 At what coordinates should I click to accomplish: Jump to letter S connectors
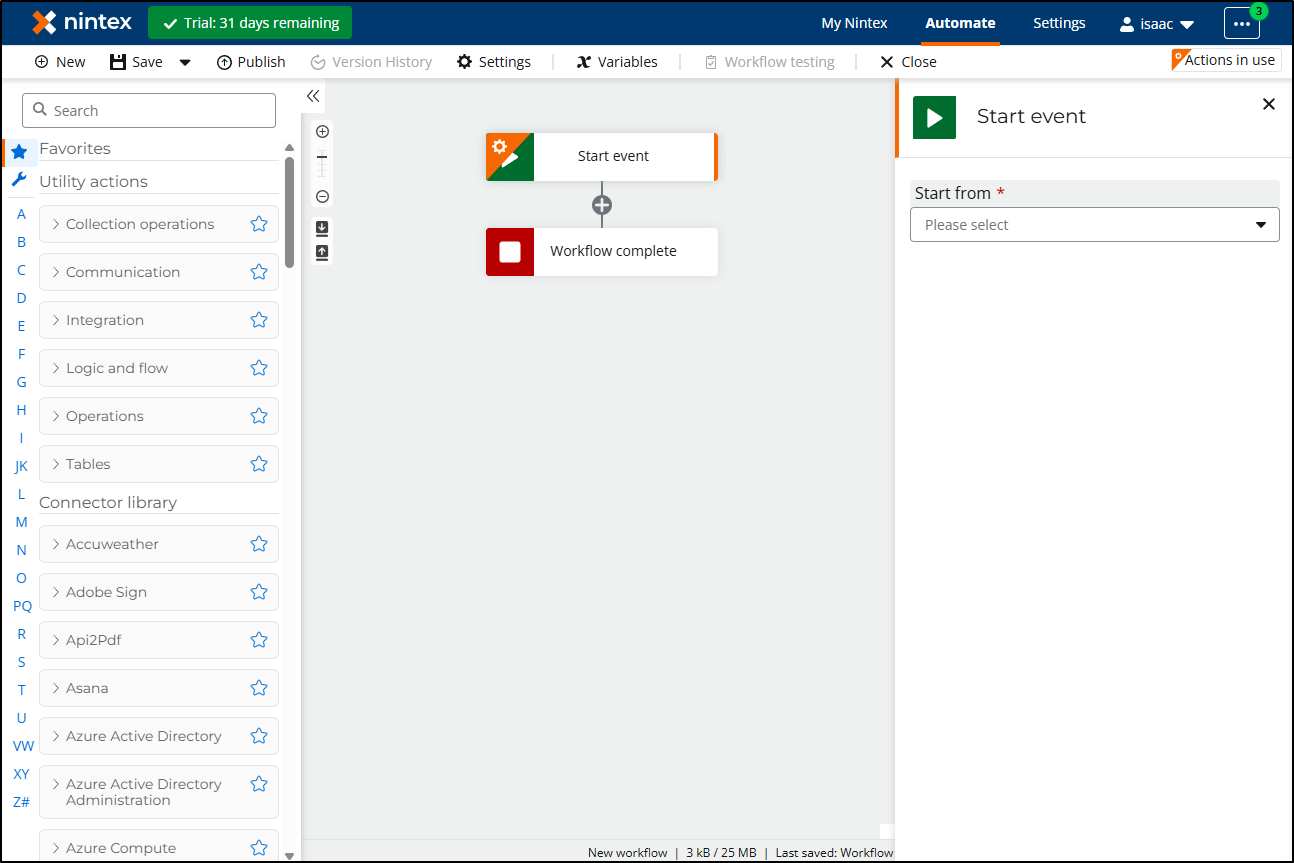21,662
